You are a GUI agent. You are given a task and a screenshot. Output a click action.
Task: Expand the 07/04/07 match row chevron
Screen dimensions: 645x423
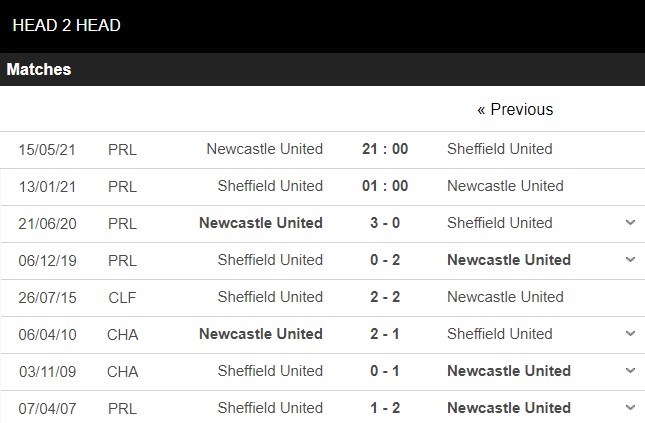point(630,407)
